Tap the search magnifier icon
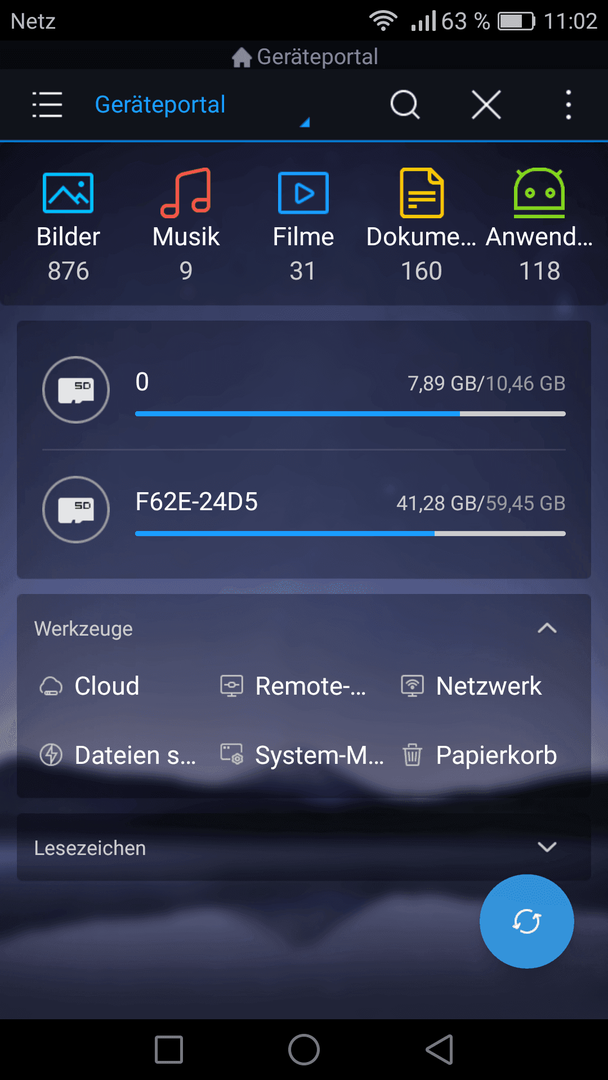The image size is (608, 1080). coord(405,105)
